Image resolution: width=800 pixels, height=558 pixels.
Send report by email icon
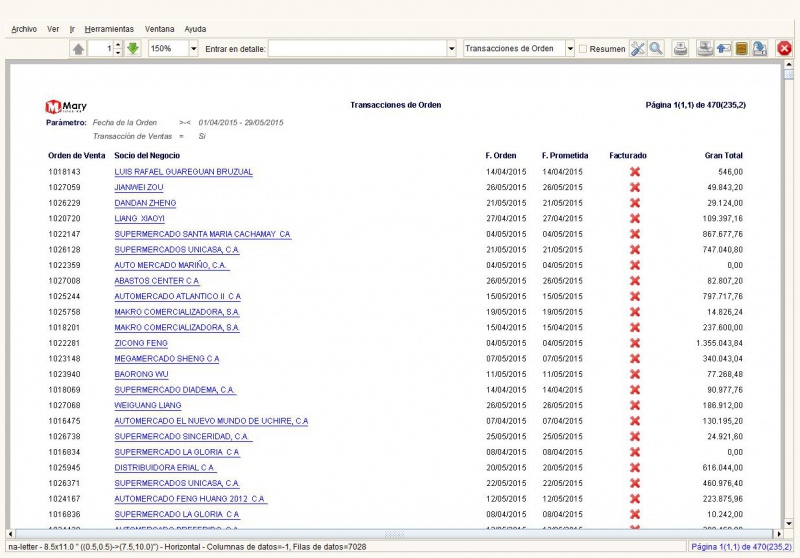point(723,49)
